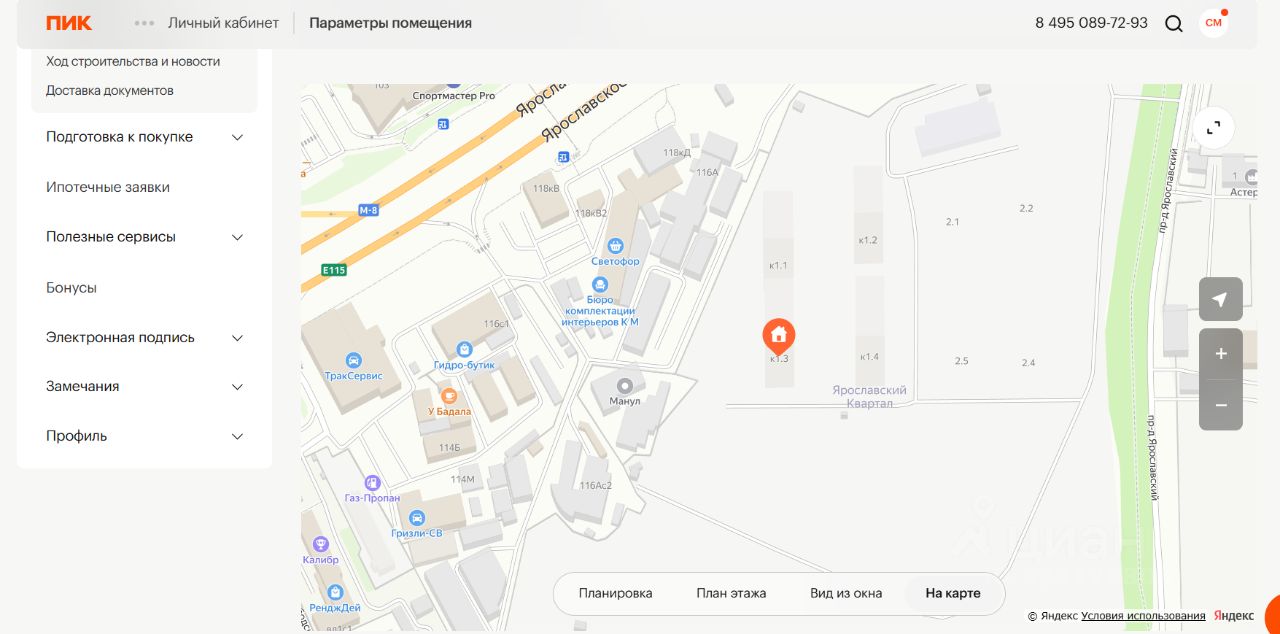Zoom out on the map

[x=1220, y=405]
